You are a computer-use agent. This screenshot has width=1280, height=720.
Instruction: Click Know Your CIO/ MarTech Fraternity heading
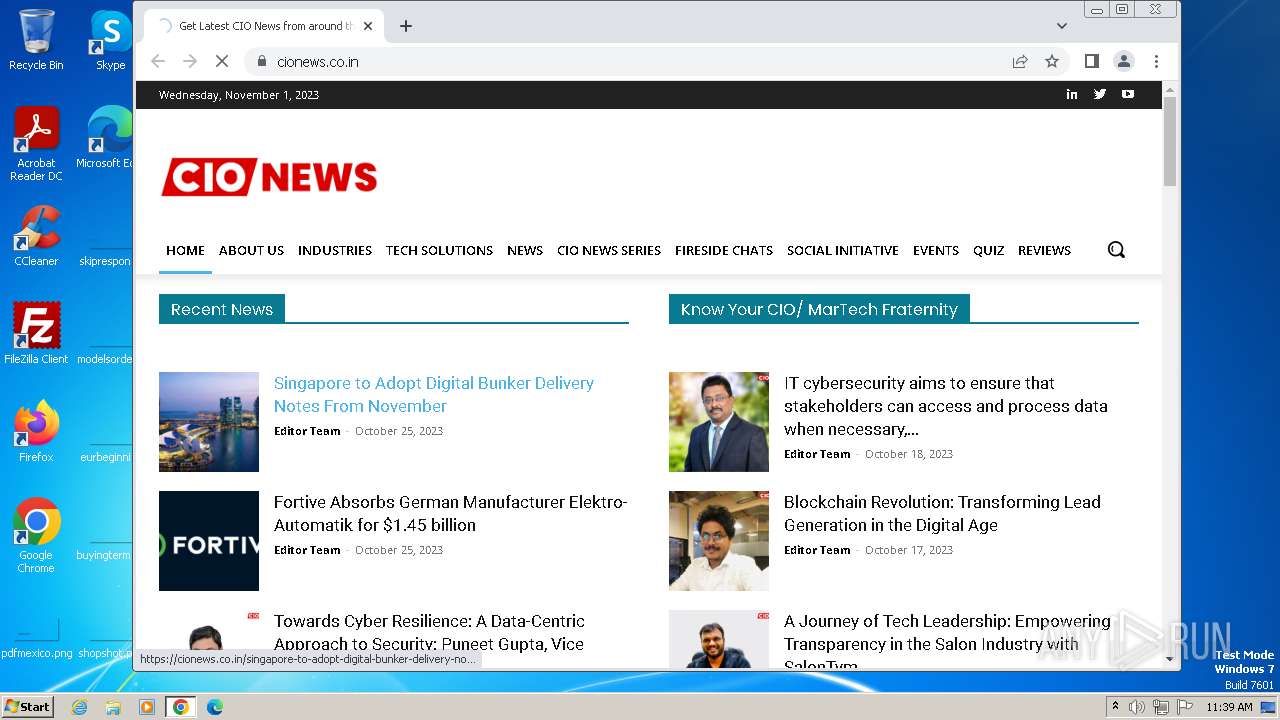819,309
